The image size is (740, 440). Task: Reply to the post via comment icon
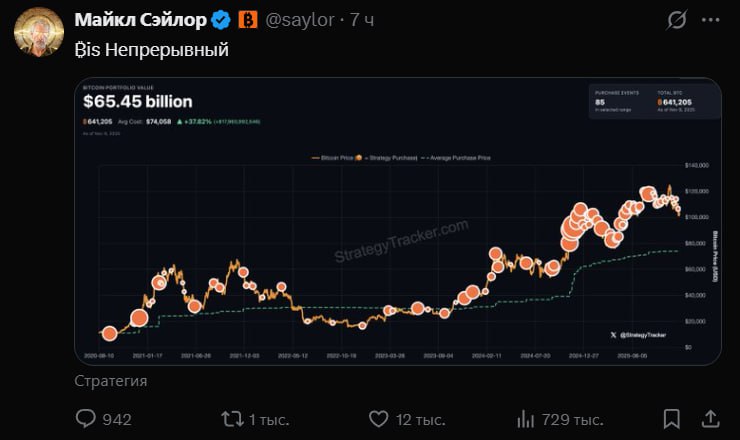(87, 418)
